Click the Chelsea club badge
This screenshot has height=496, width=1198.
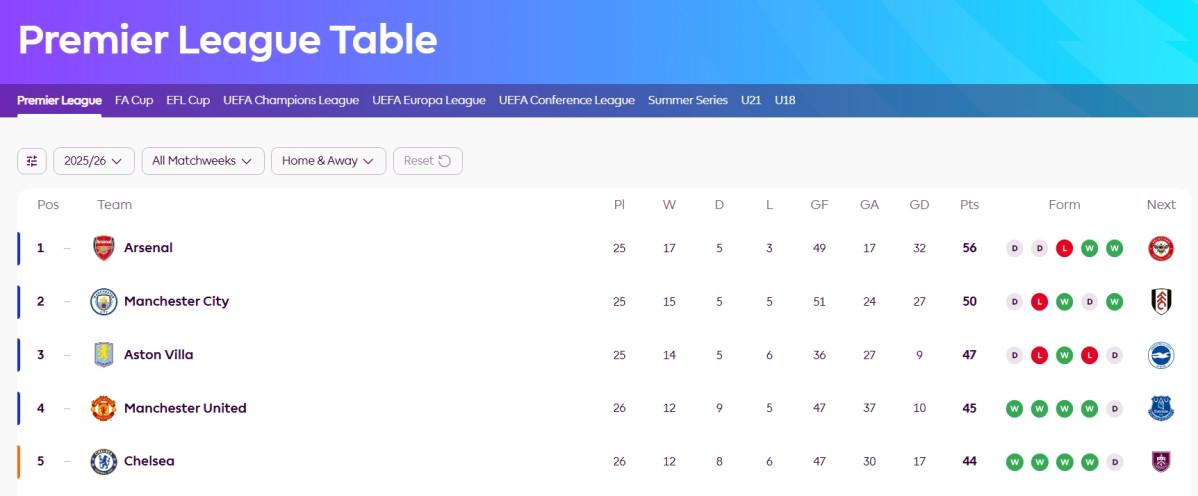[x=103, y=462]
